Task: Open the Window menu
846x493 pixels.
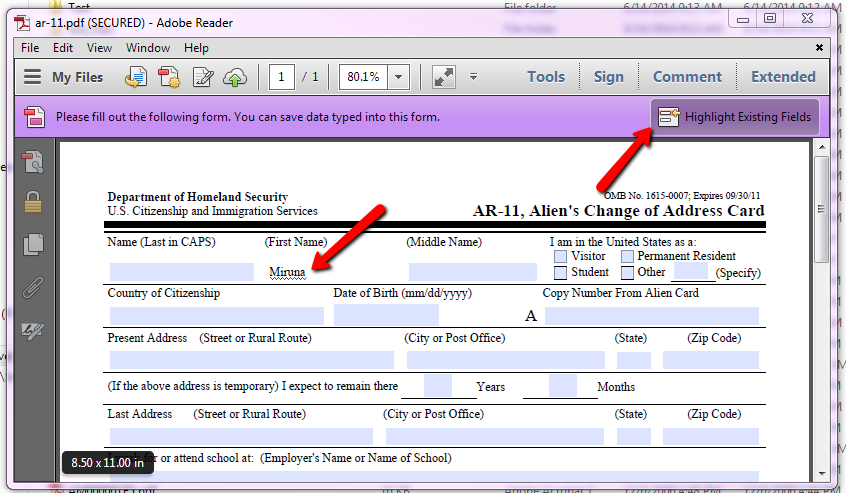Action: 148,48
